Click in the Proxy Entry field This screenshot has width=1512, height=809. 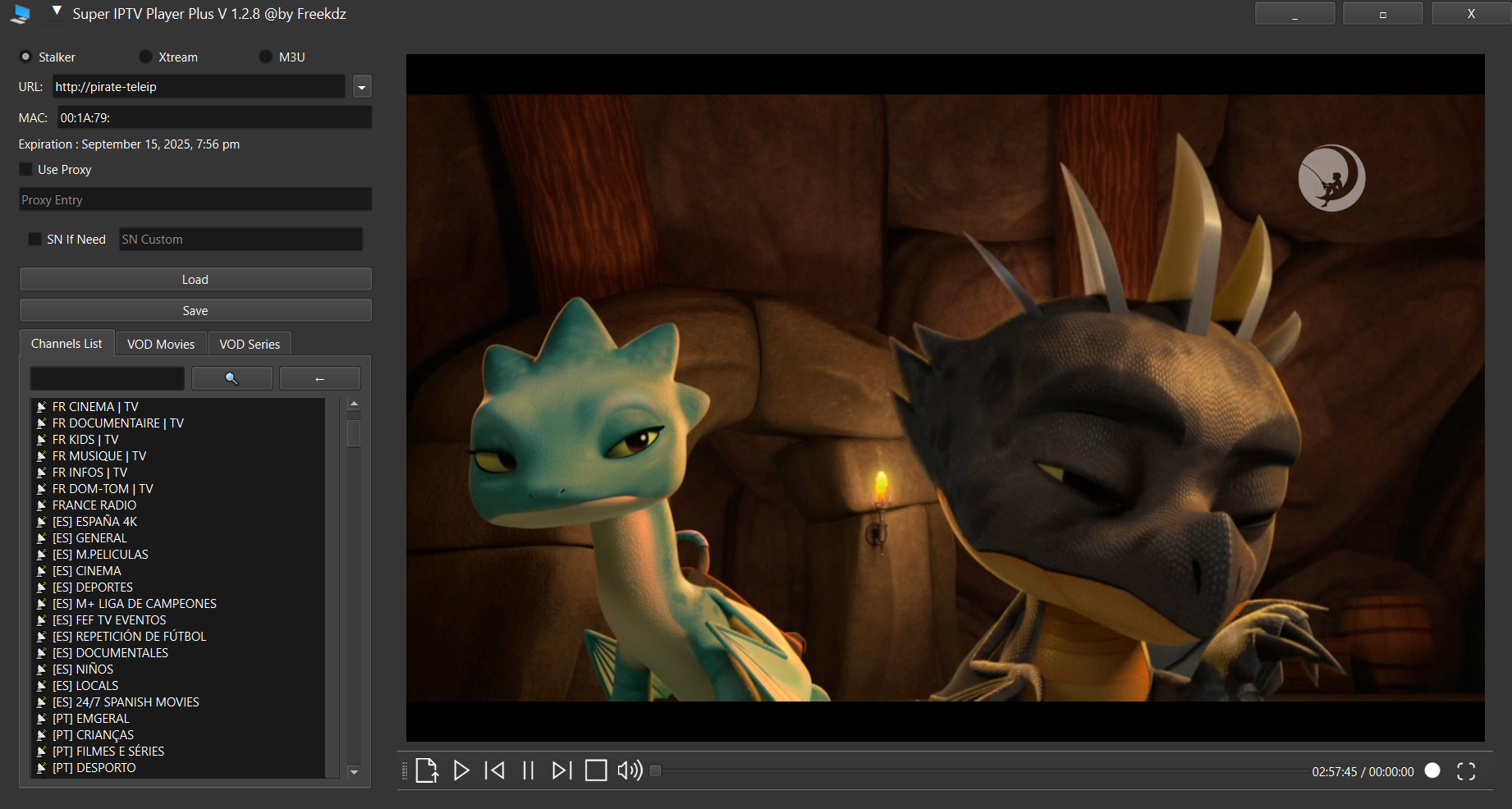[195, 199]
